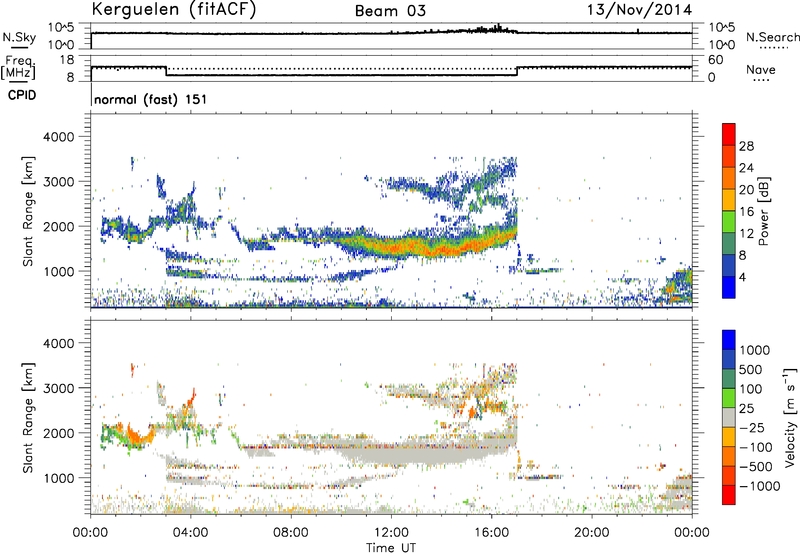Pick the red bottom segment of the velocity bar
The width and height of the screenshot is (800, 554).
[x=729, y=495]
